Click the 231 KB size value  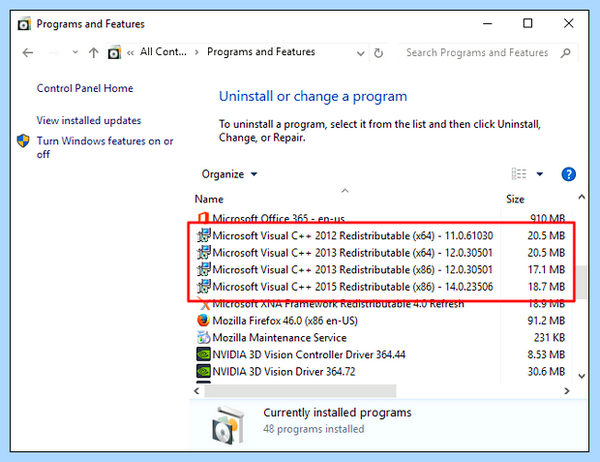(x=549, y=338)
